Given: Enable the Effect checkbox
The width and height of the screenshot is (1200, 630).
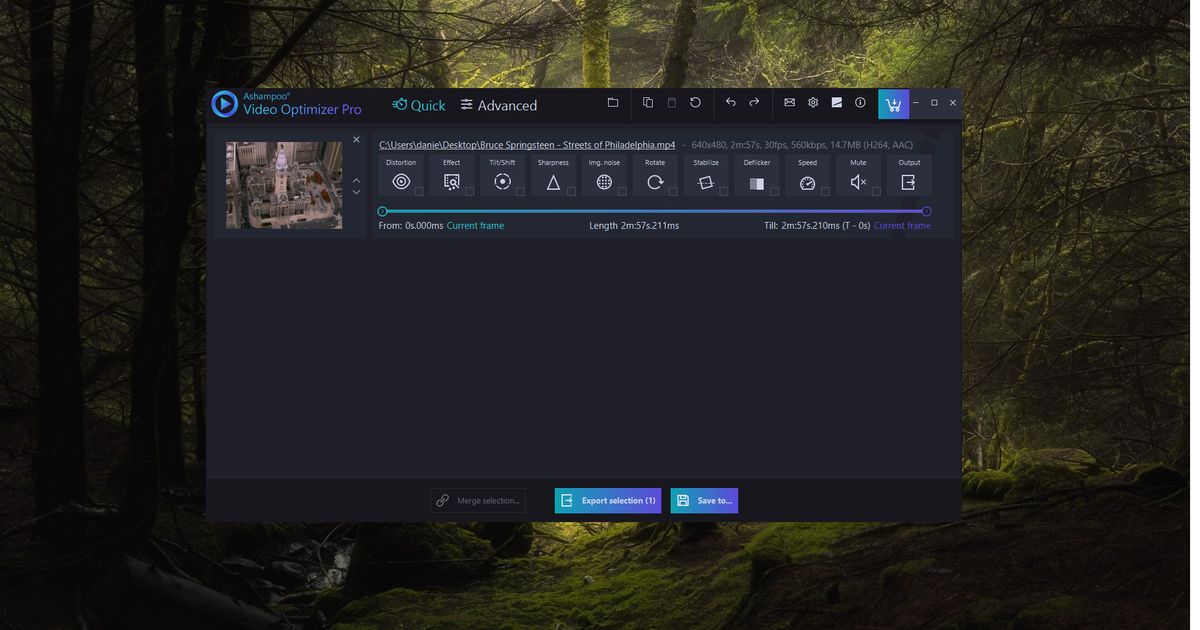Looking at the screenshot, I should pos(469,190).
